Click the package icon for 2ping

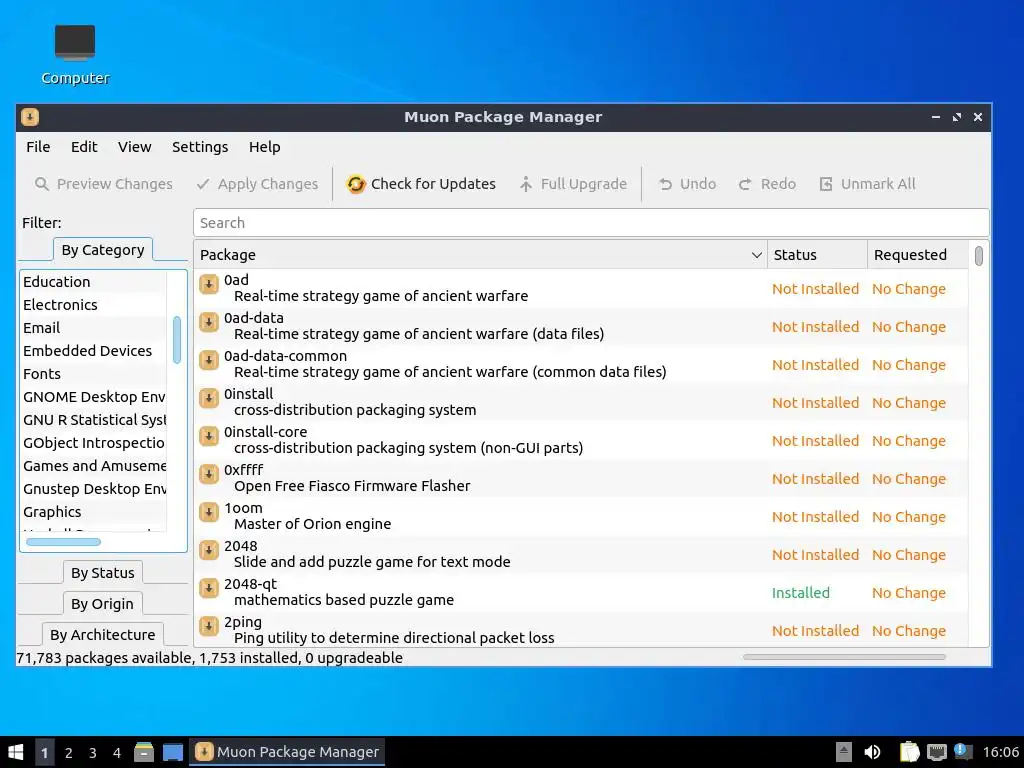(x=208, y=626)
